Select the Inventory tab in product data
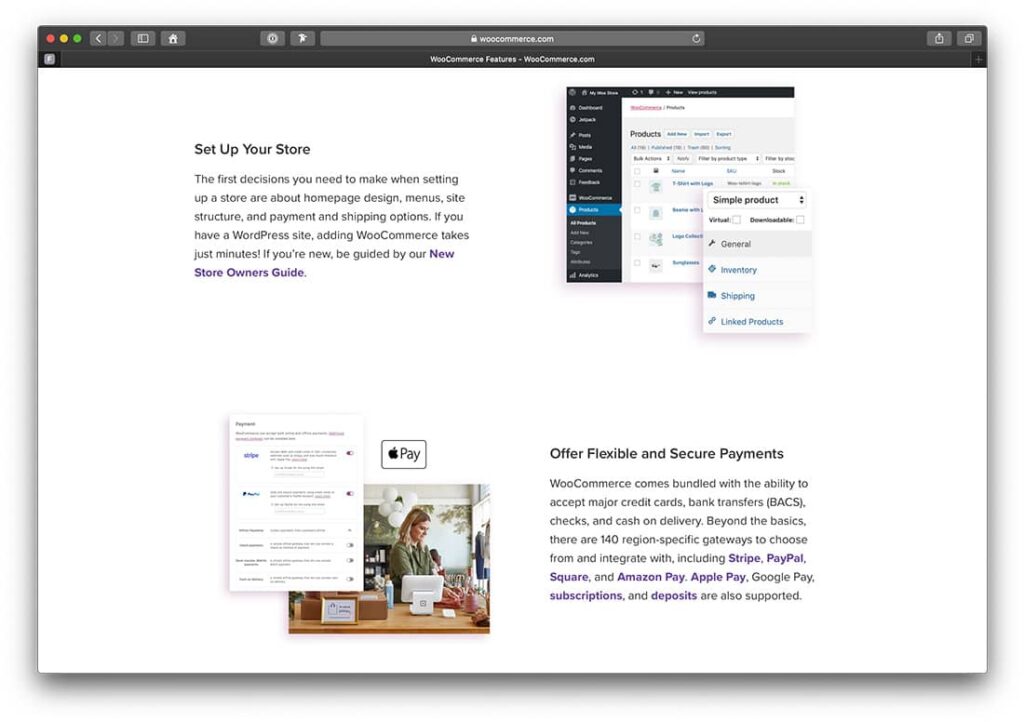Viewport: 1024px width, 722px height. point(738,270)
